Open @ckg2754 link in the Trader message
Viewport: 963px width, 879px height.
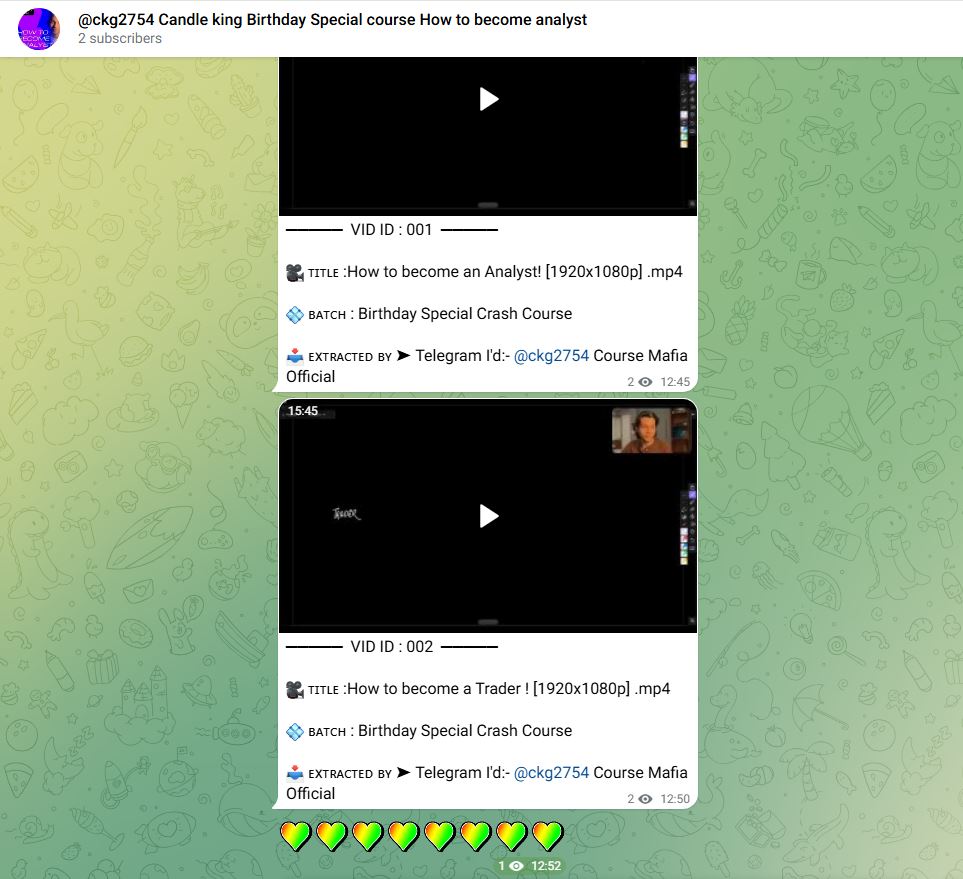(551, 773)
